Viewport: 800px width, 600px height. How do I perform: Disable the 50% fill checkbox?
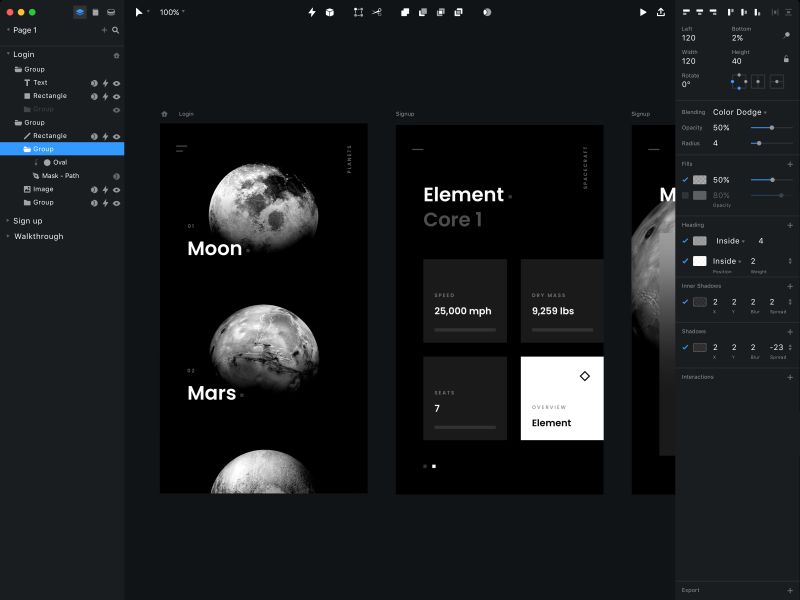tap(685, 180)
